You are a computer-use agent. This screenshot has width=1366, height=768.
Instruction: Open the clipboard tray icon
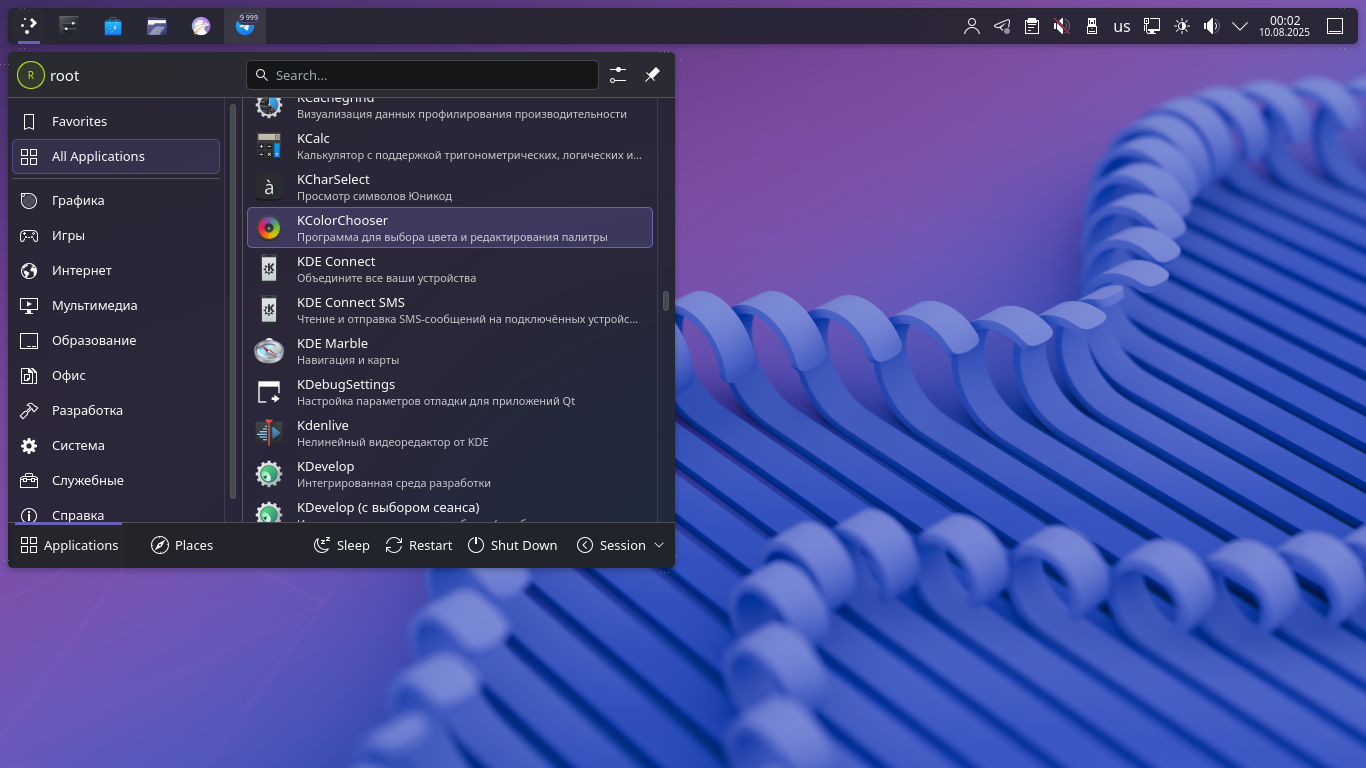[x=1032, y=27]
